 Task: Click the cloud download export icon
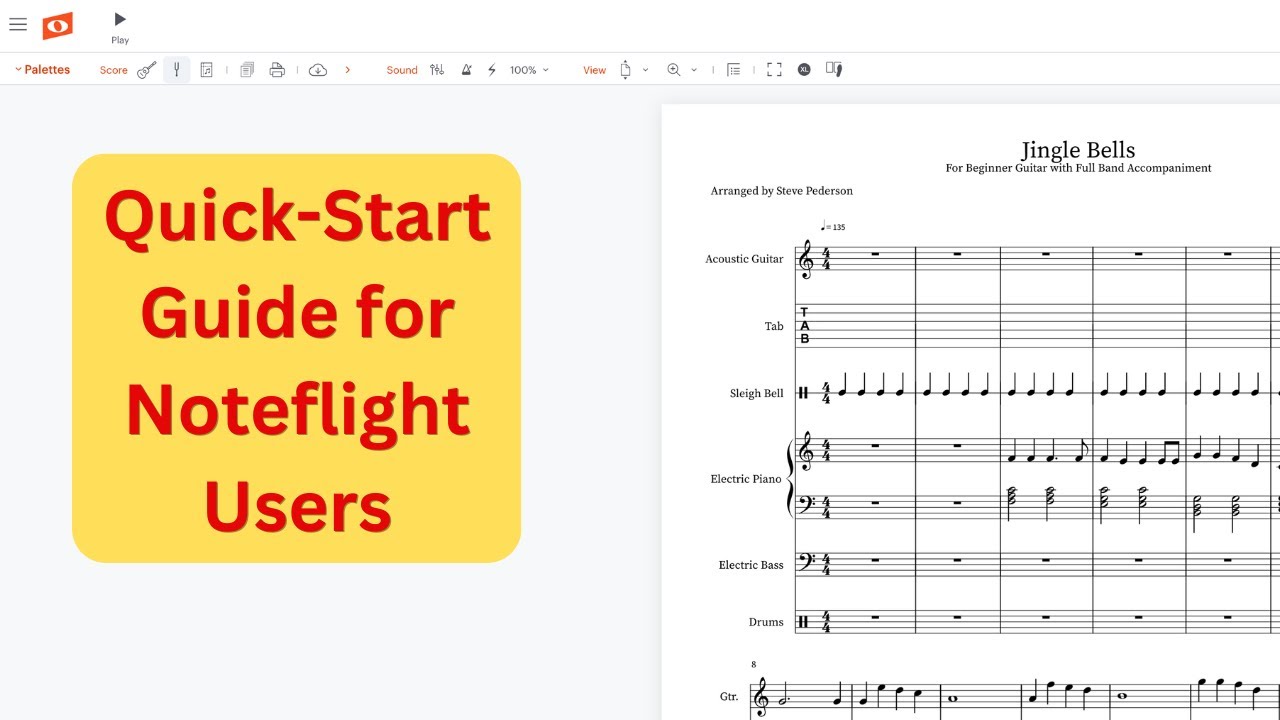[318, 70]
